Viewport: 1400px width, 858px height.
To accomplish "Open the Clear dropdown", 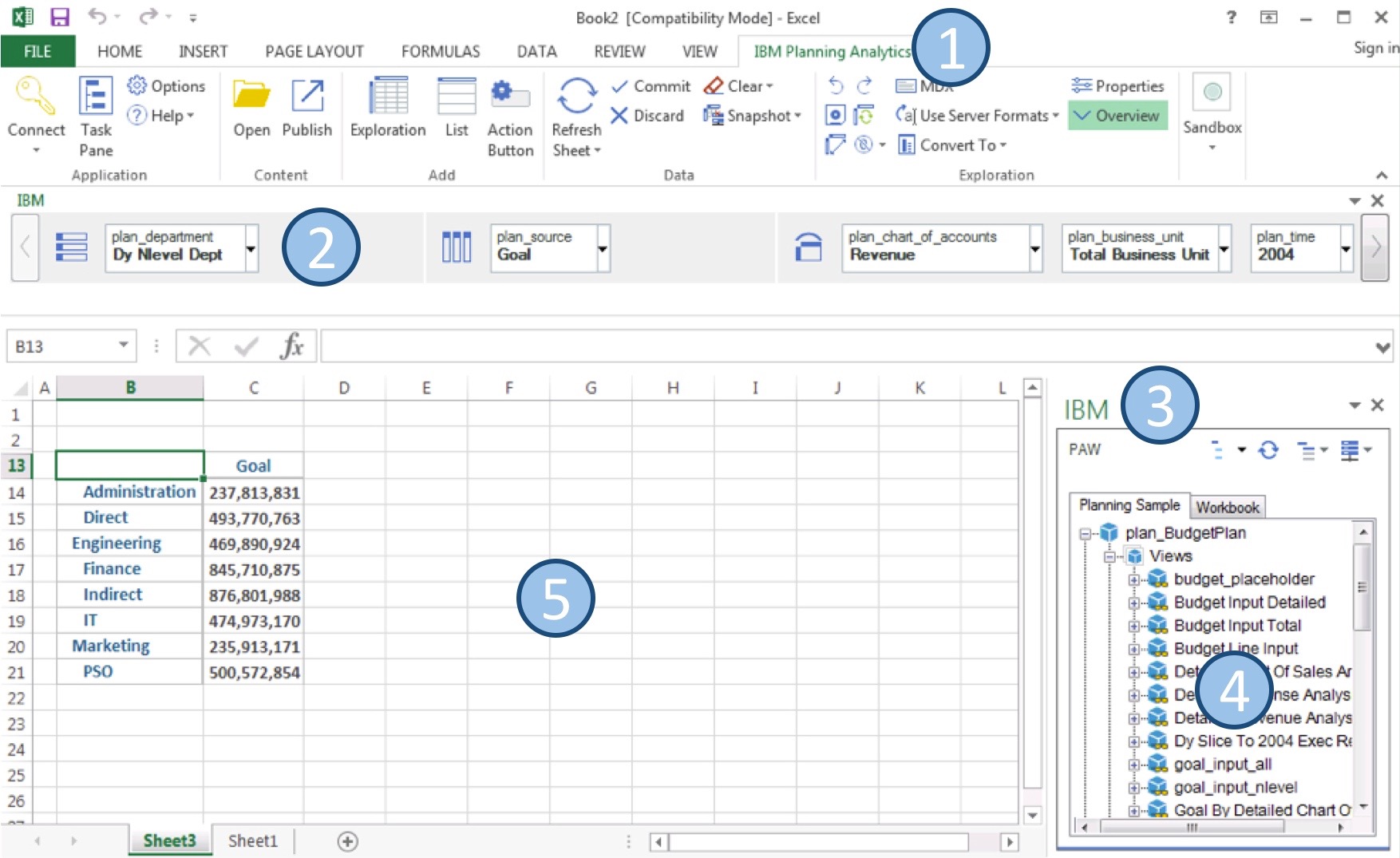I will coord(738,85).
